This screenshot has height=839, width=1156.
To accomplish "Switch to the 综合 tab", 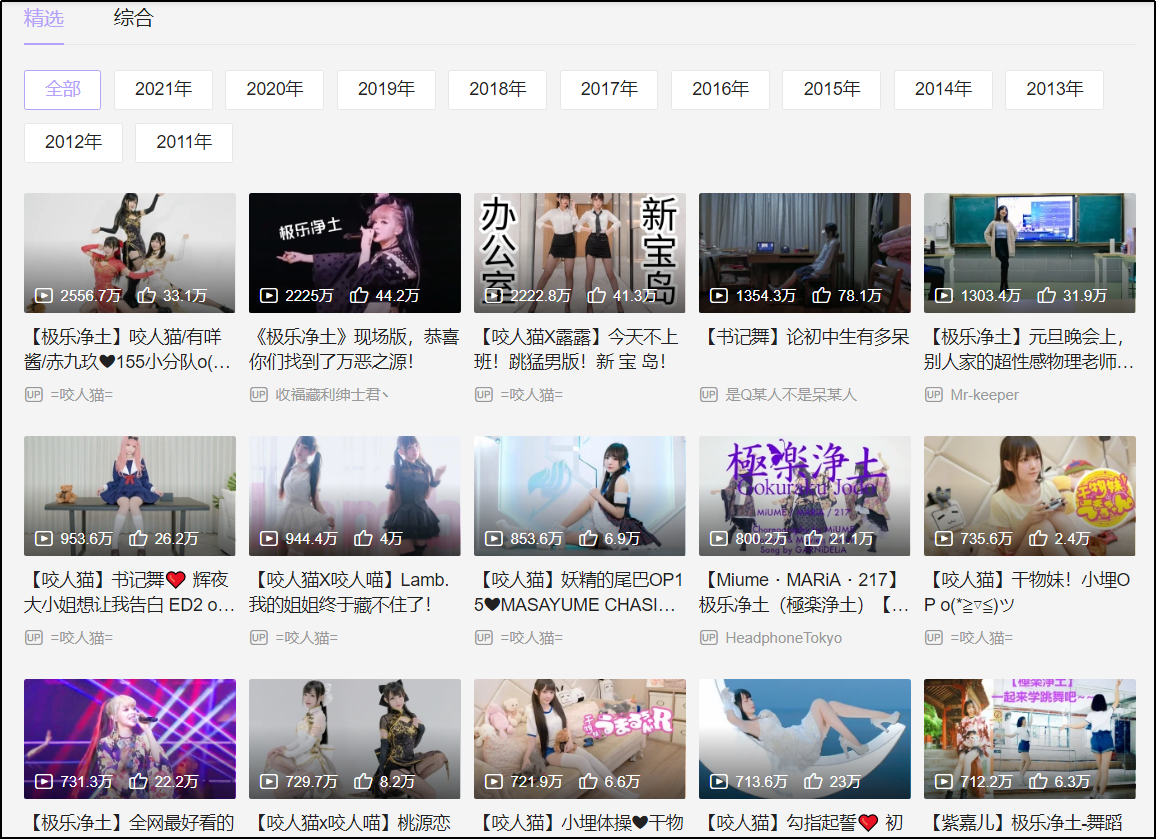I will click(134, 19).
